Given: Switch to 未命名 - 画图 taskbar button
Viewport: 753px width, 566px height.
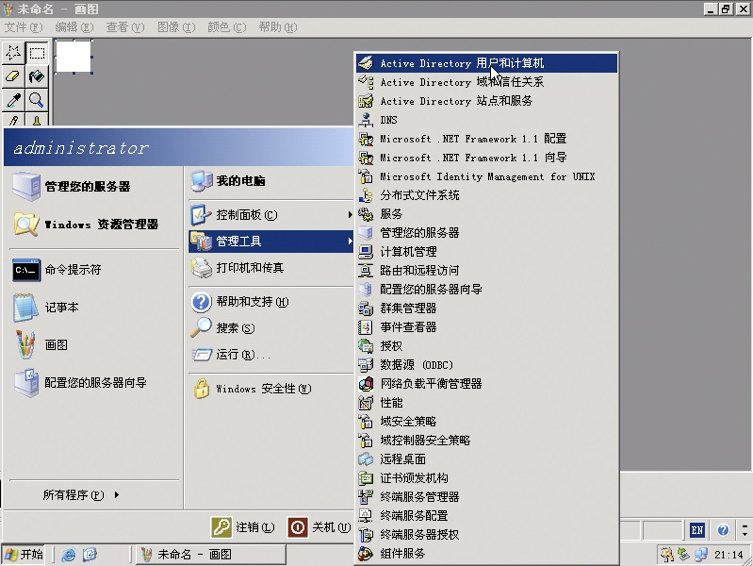Looking at the screenshot, I should [x=211, y=554].
